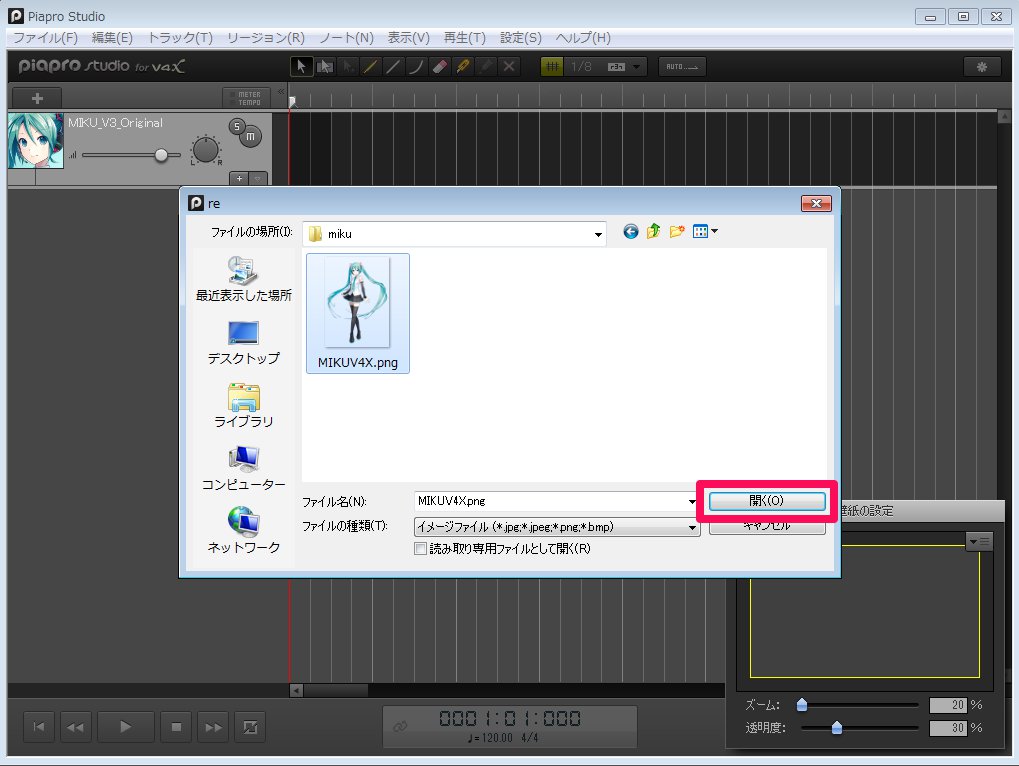Select the pencil draw tool
Viewport: 1019px width, 766px height.
click(370, 66)
